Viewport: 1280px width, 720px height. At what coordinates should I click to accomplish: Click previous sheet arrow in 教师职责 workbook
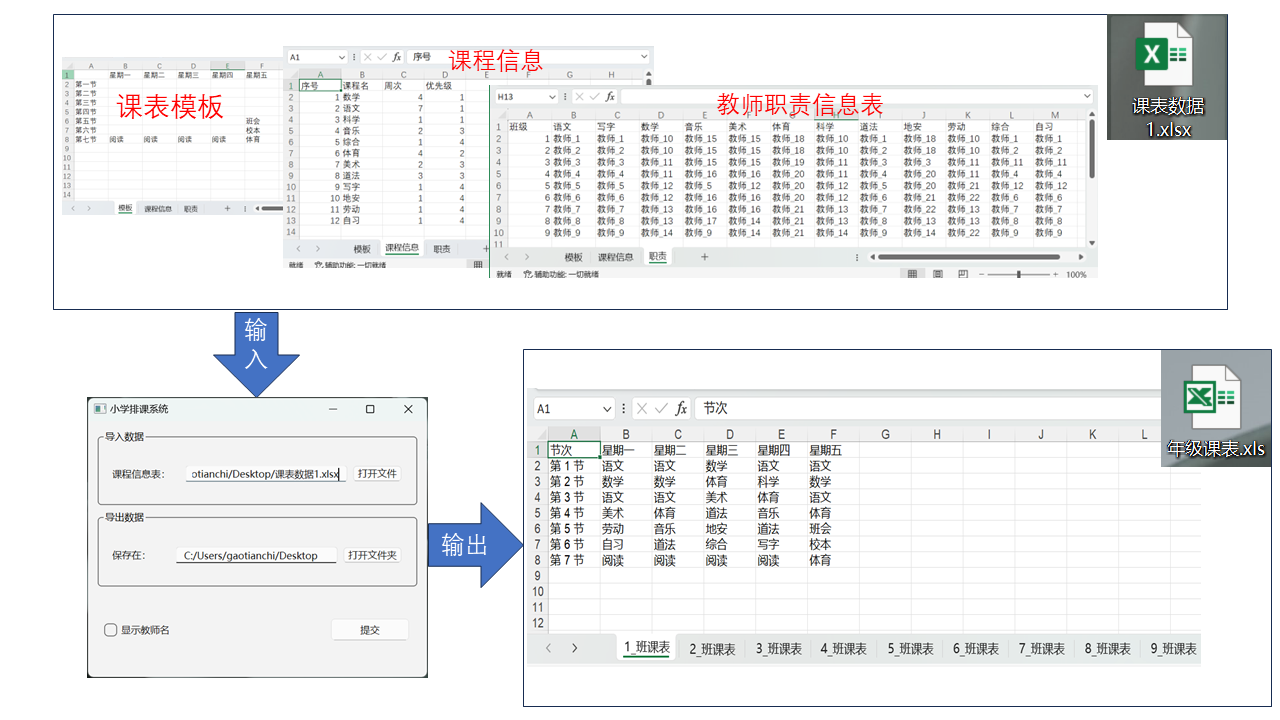(x=506, y=257)
